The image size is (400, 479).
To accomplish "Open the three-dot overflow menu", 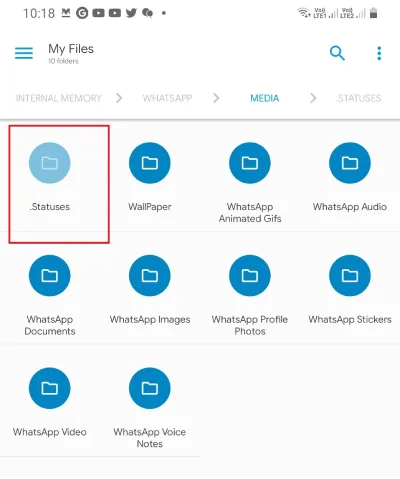I will click(379, 53).
